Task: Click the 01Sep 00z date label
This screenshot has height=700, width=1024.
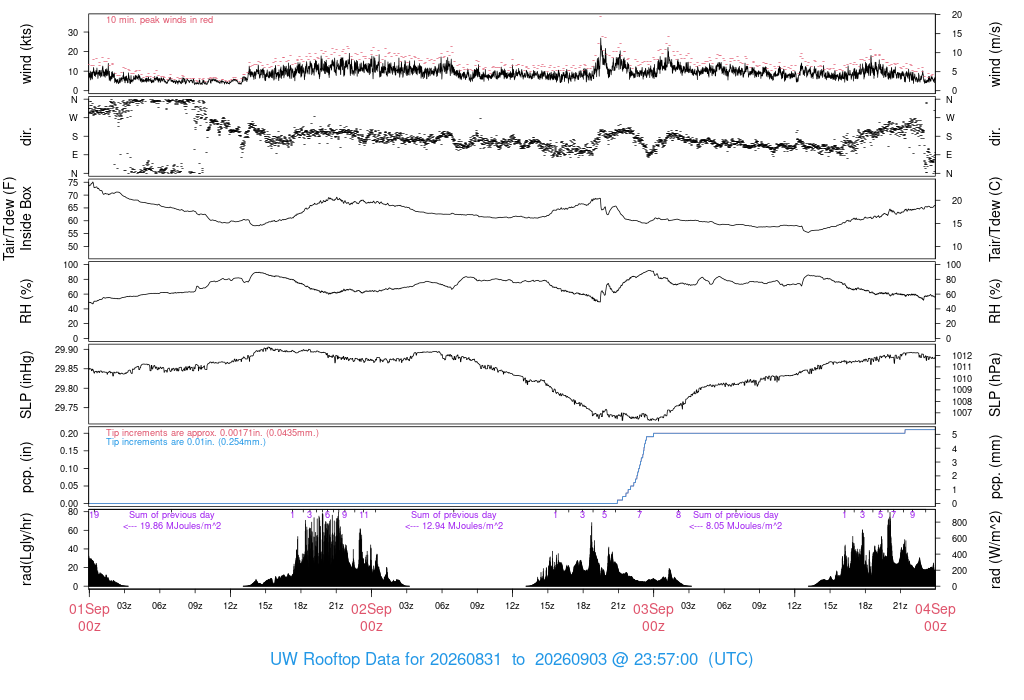Action: [89, 617]
